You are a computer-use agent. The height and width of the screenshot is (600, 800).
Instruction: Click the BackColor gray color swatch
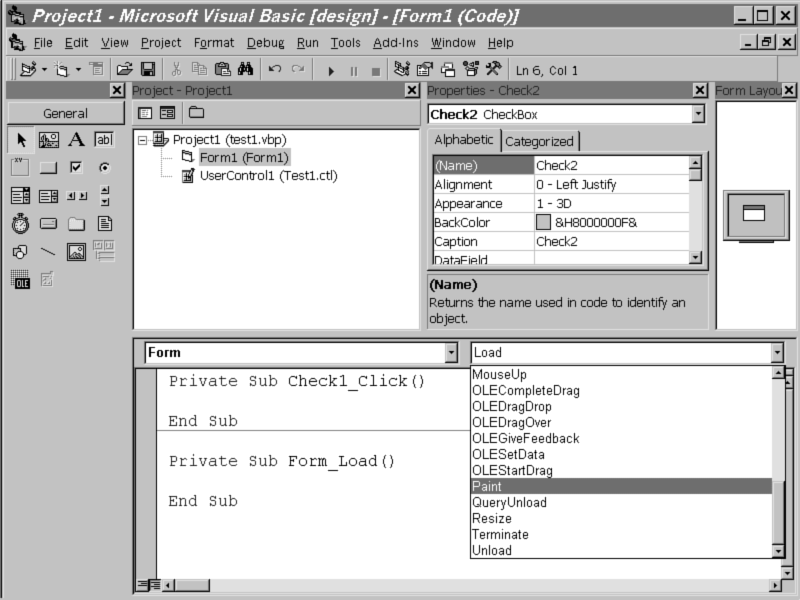tap(543, 222)
